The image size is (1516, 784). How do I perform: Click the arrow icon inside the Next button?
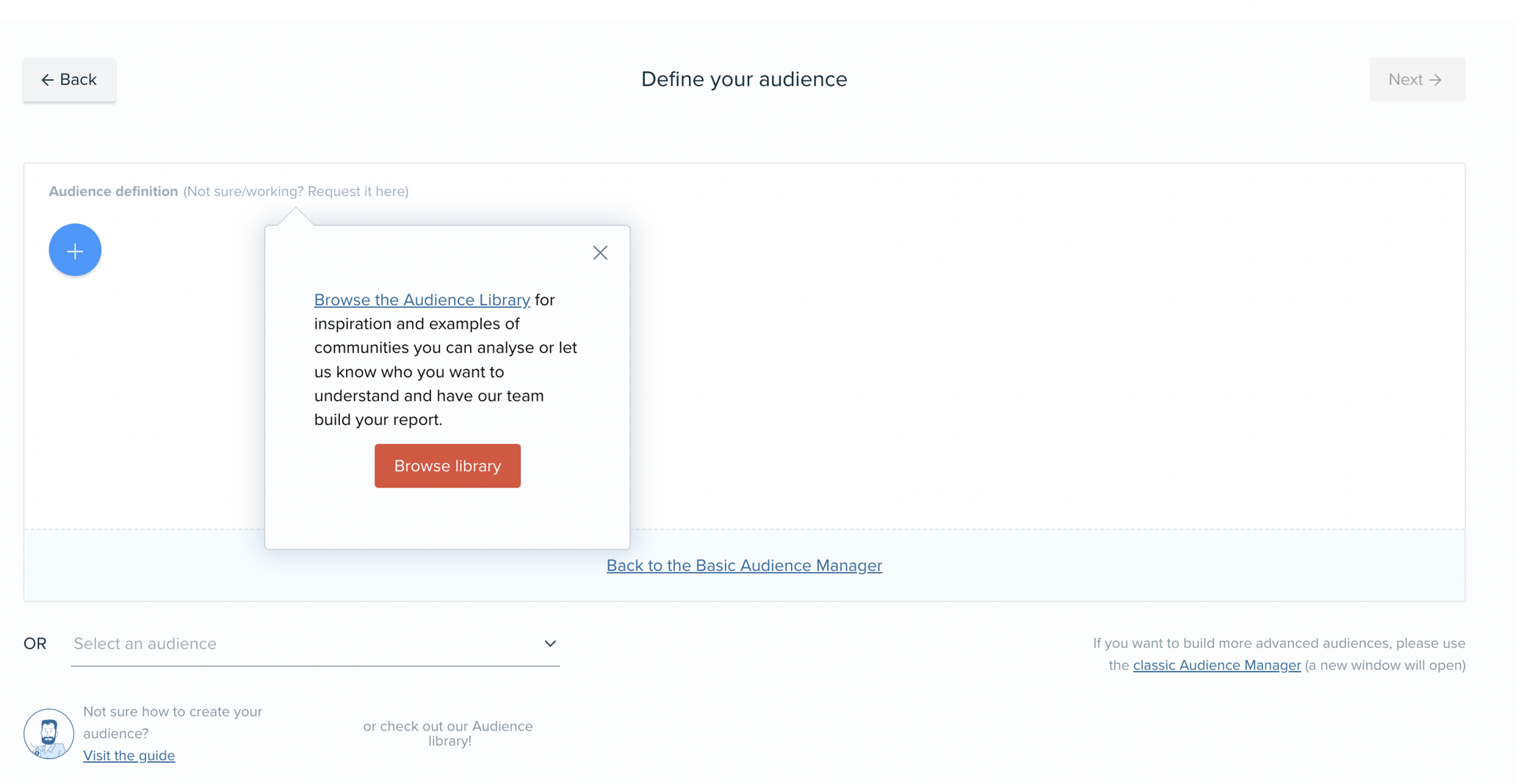coord(1436,79)
